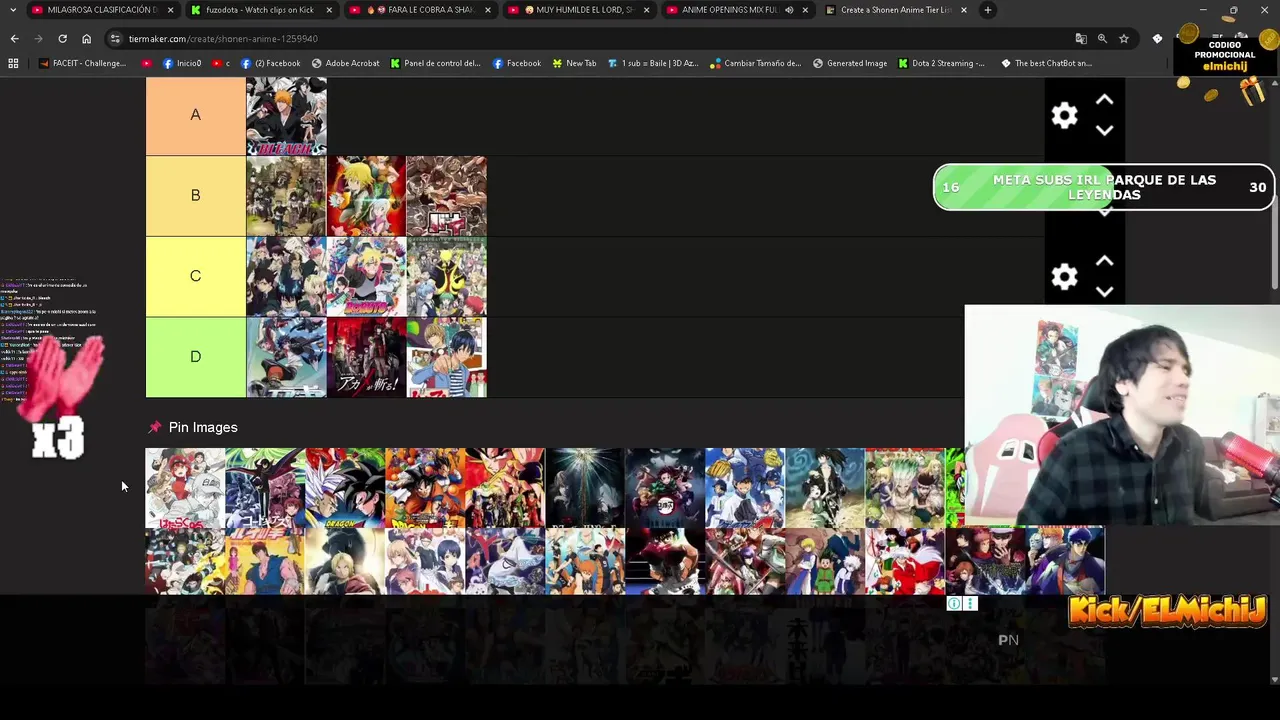
Task: Open the translate page icon in address bar
Action: point(1081,38)
